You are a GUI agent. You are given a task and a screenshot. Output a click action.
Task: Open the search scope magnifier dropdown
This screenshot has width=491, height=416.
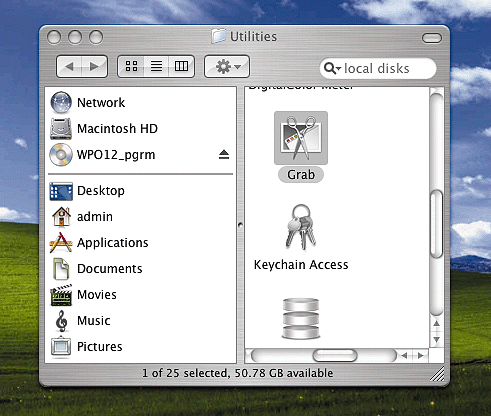click(332, 68)
